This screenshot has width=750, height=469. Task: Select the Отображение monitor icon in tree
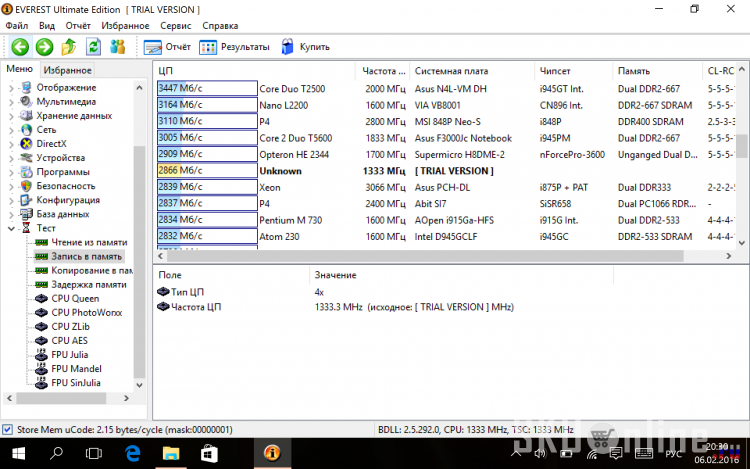click(x=26, y=87)
